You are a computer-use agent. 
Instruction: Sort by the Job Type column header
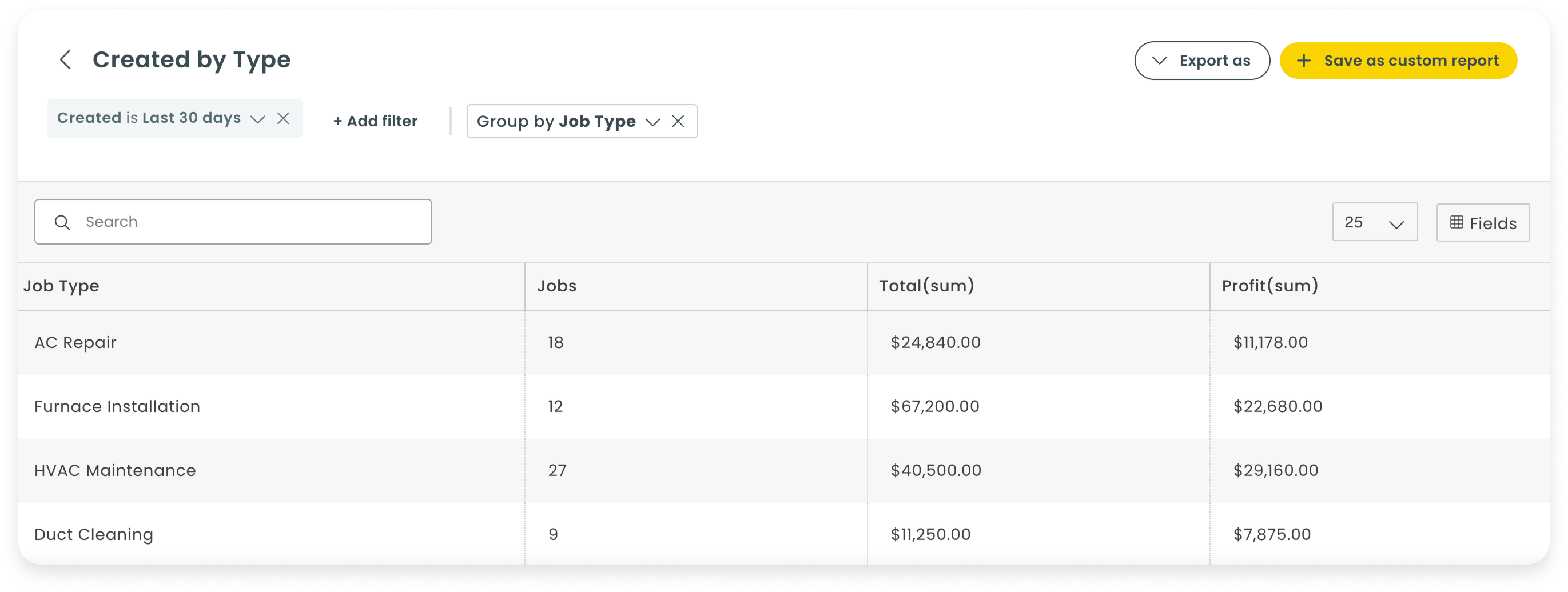point(61,285)
